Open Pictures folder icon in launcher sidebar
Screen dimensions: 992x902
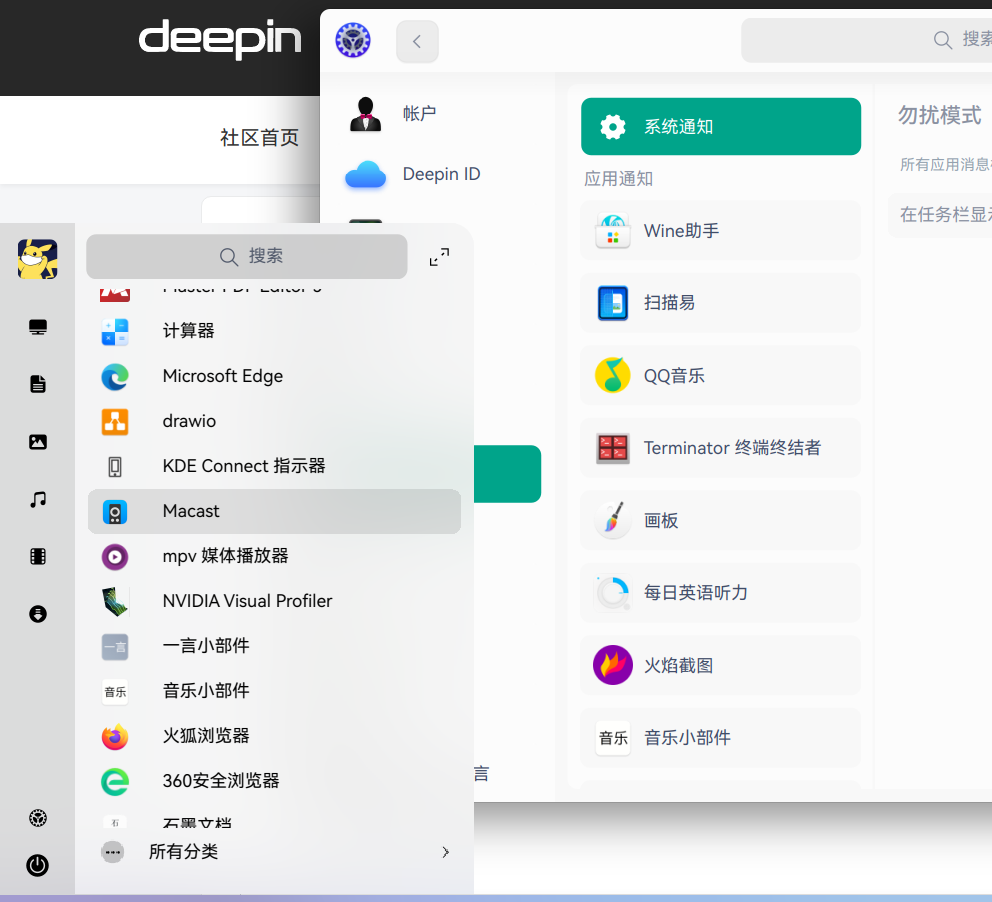38,442
